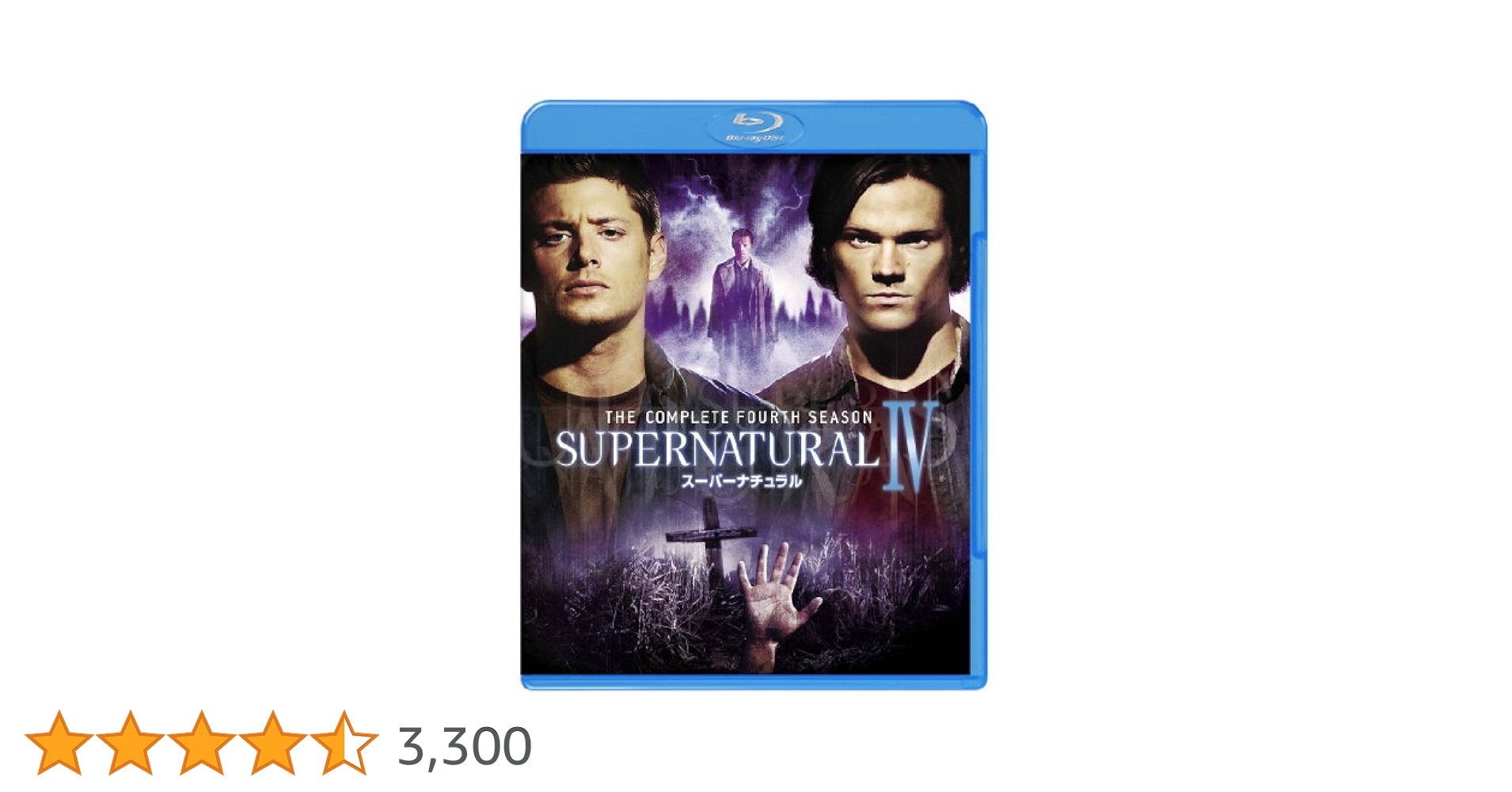1512x792 pixels.
Task: Click "THE COMPLETE FOURTH SEASON" text
Action: point(738,417)
